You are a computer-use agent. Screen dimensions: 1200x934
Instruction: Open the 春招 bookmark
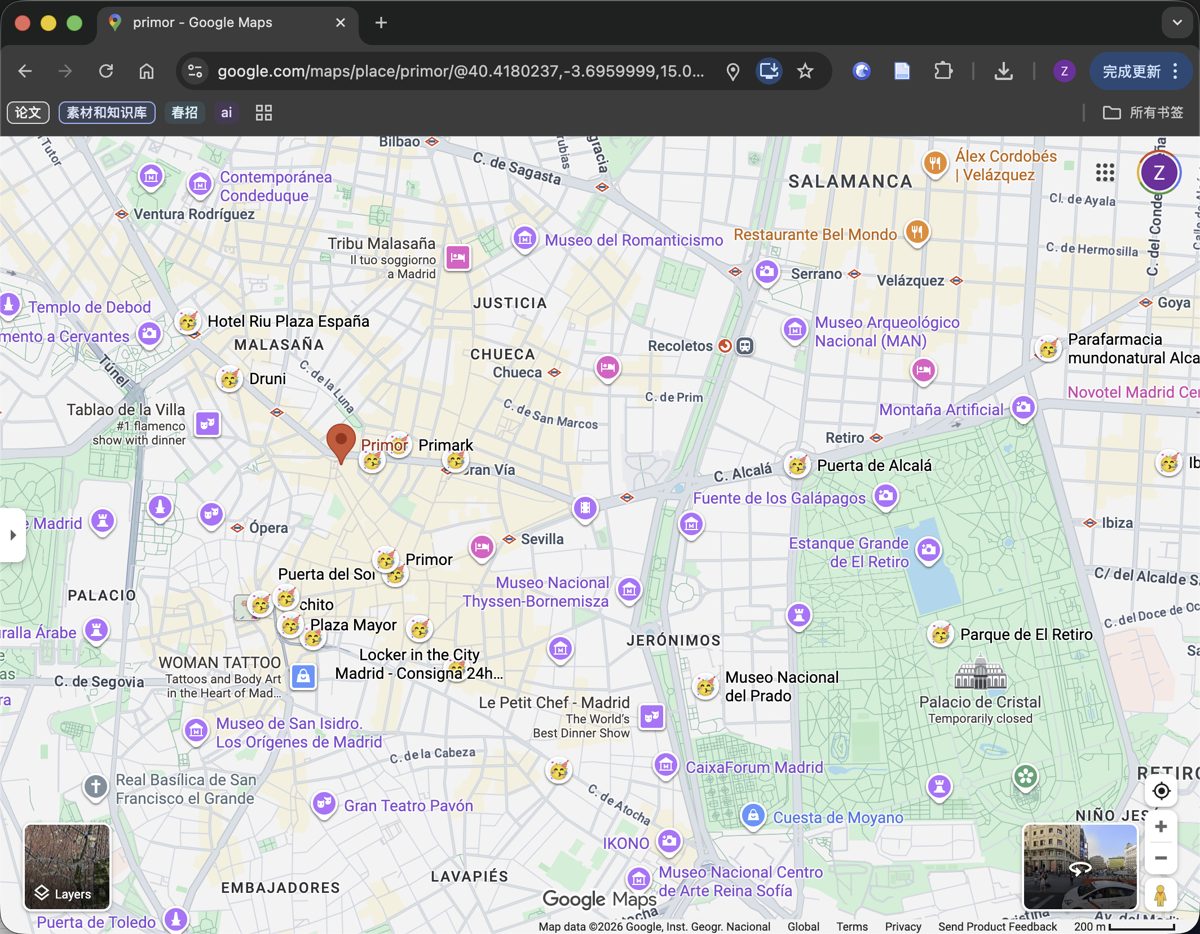click(x=184, y=113)
